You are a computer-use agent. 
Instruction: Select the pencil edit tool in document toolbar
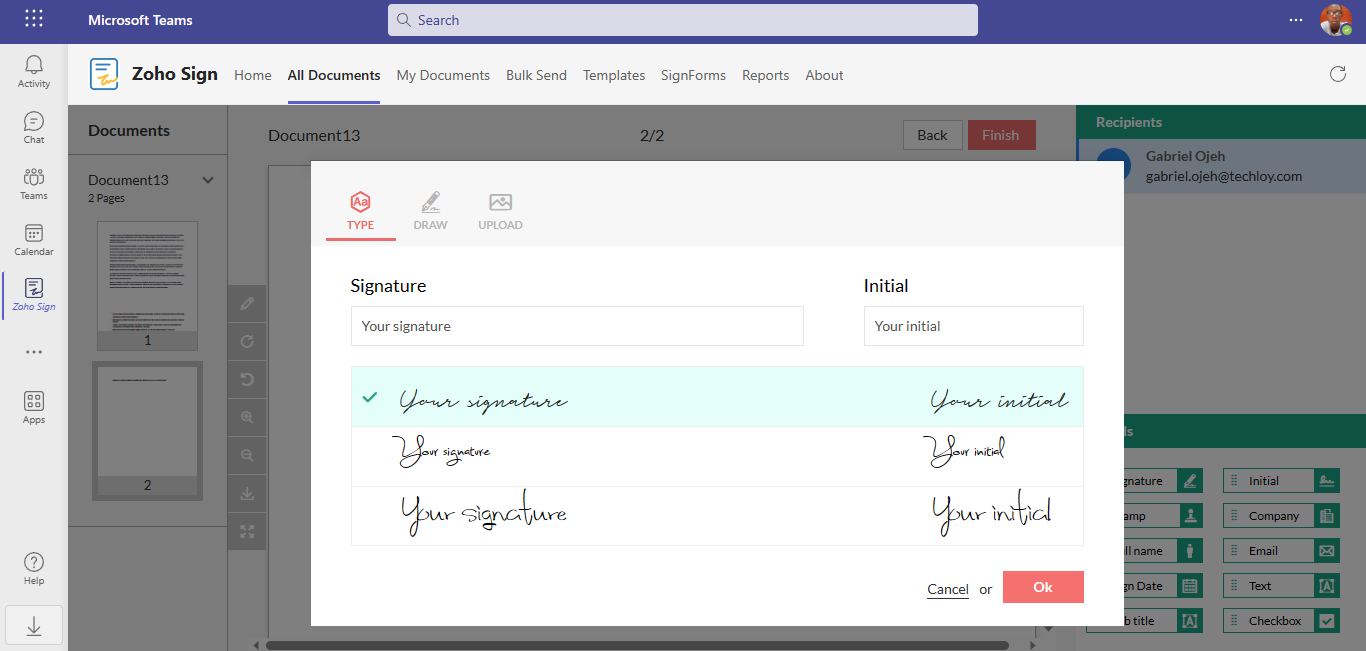pos(247,303)
